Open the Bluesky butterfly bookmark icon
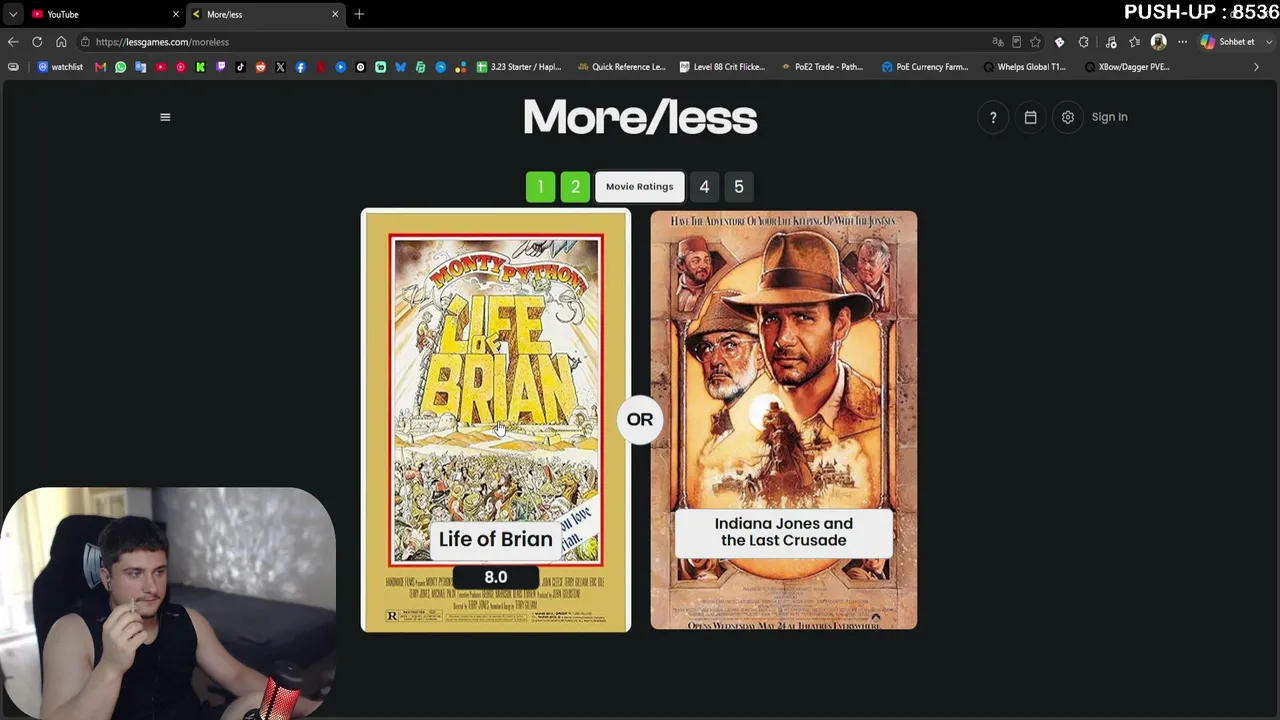1280x720 pixels. tap(400, 67)
